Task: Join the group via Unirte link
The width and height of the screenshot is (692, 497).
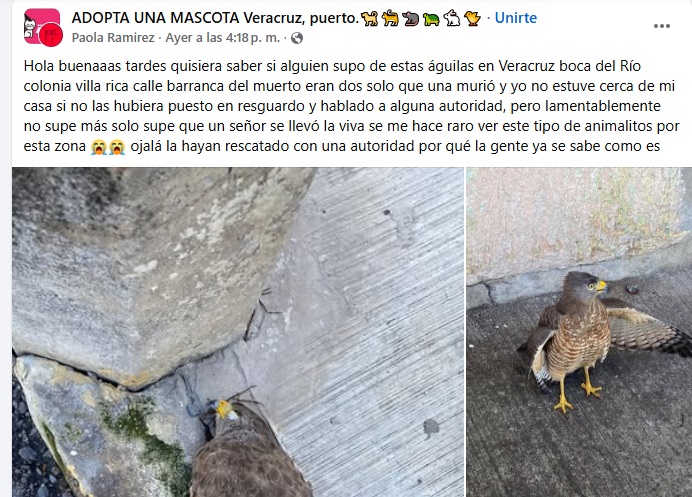Action: (x=515, y=18)
